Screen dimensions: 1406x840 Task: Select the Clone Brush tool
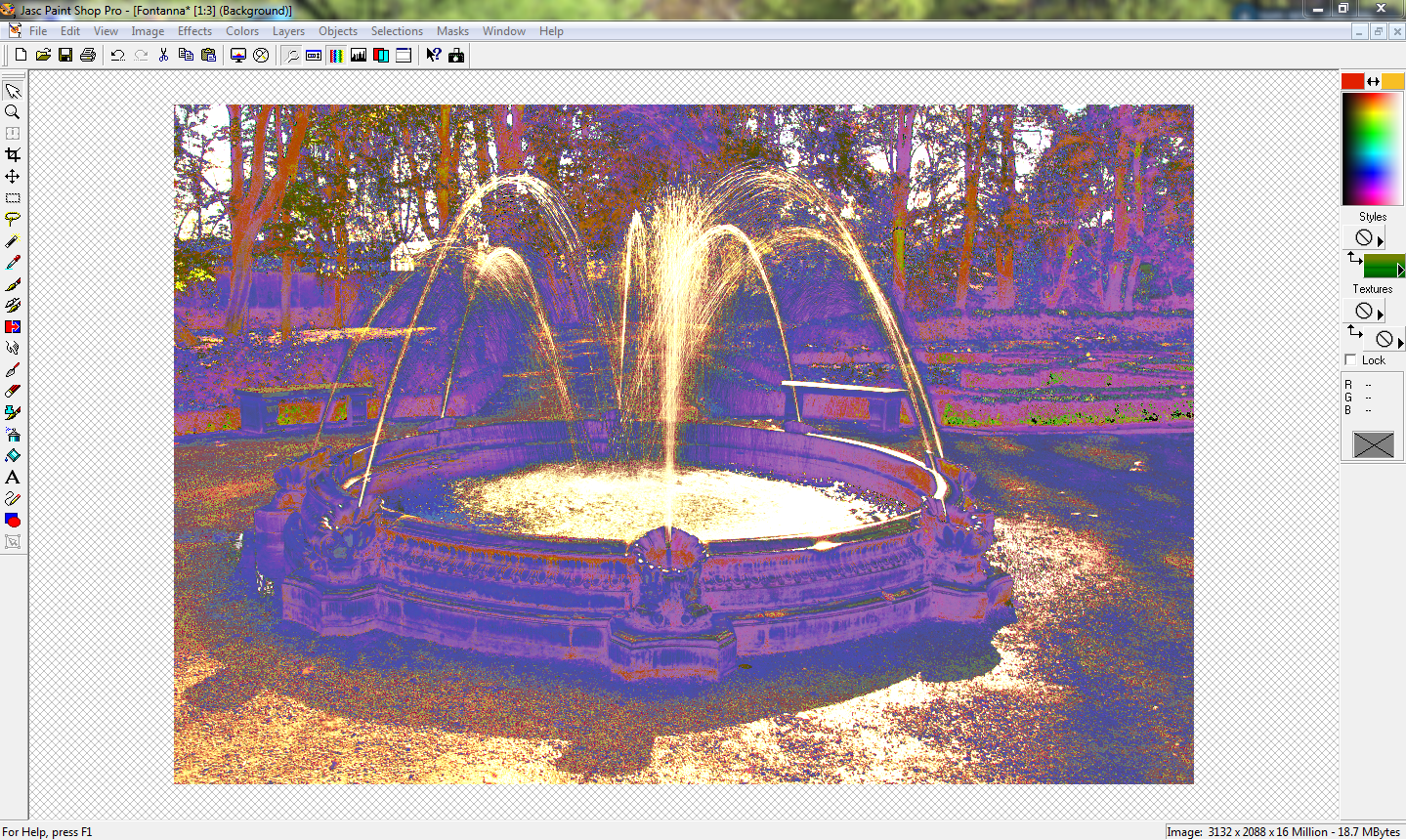13,306
